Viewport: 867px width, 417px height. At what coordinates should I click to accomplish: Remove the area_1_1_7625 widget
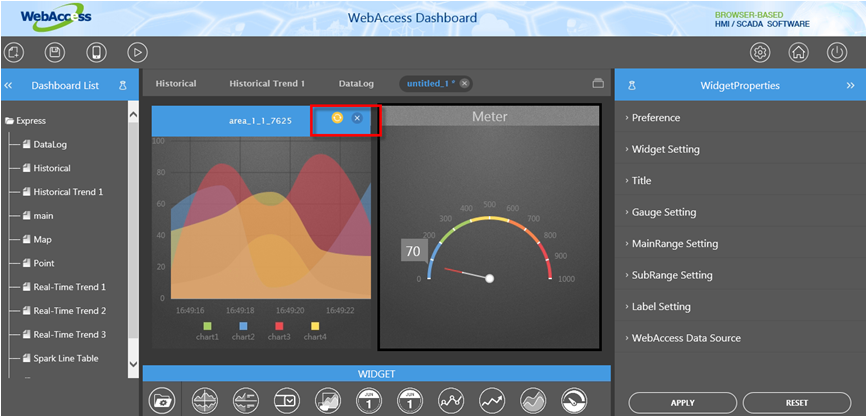pyautogui.click(x=357, y=118)
